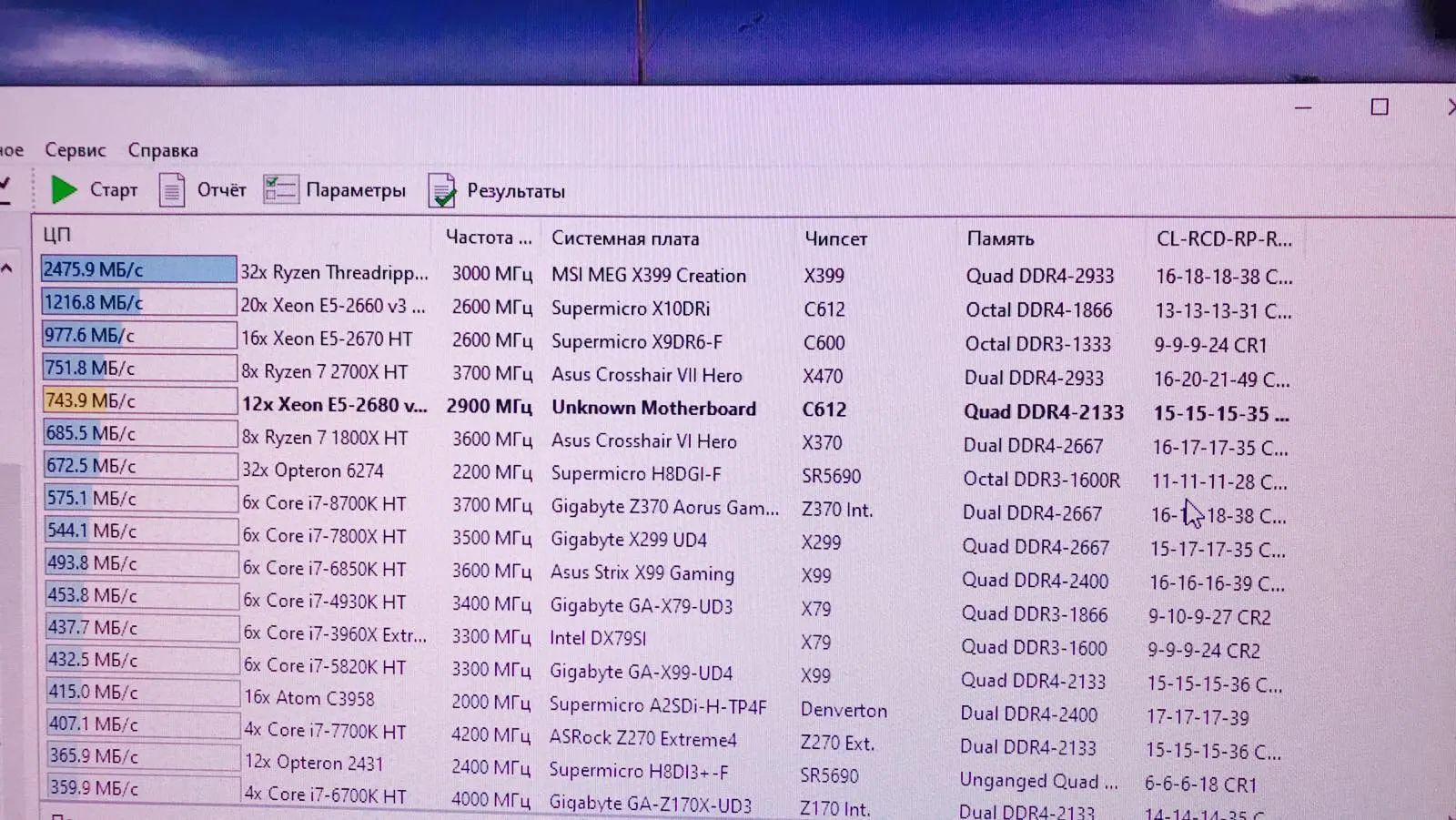Sort by the Память column header
1456x820 pixels.
coord(1000,238)
